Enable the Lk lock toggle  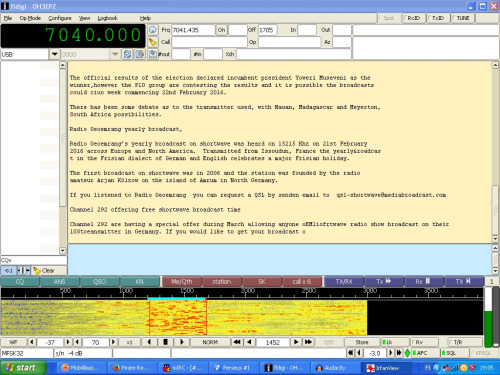pos(395,342)
